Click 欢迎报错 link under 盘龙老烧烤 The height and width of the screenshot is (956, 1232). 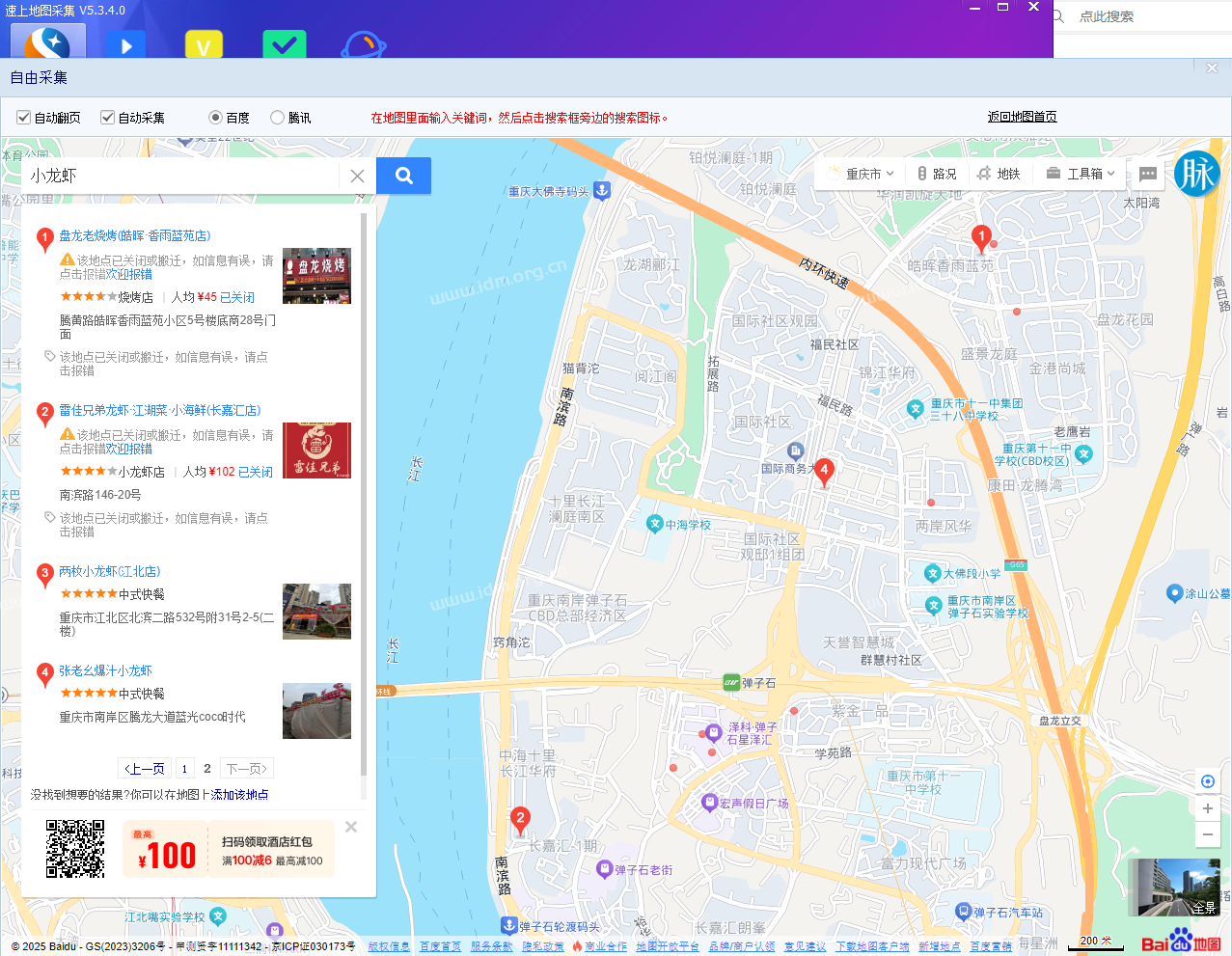coord(129,274)
